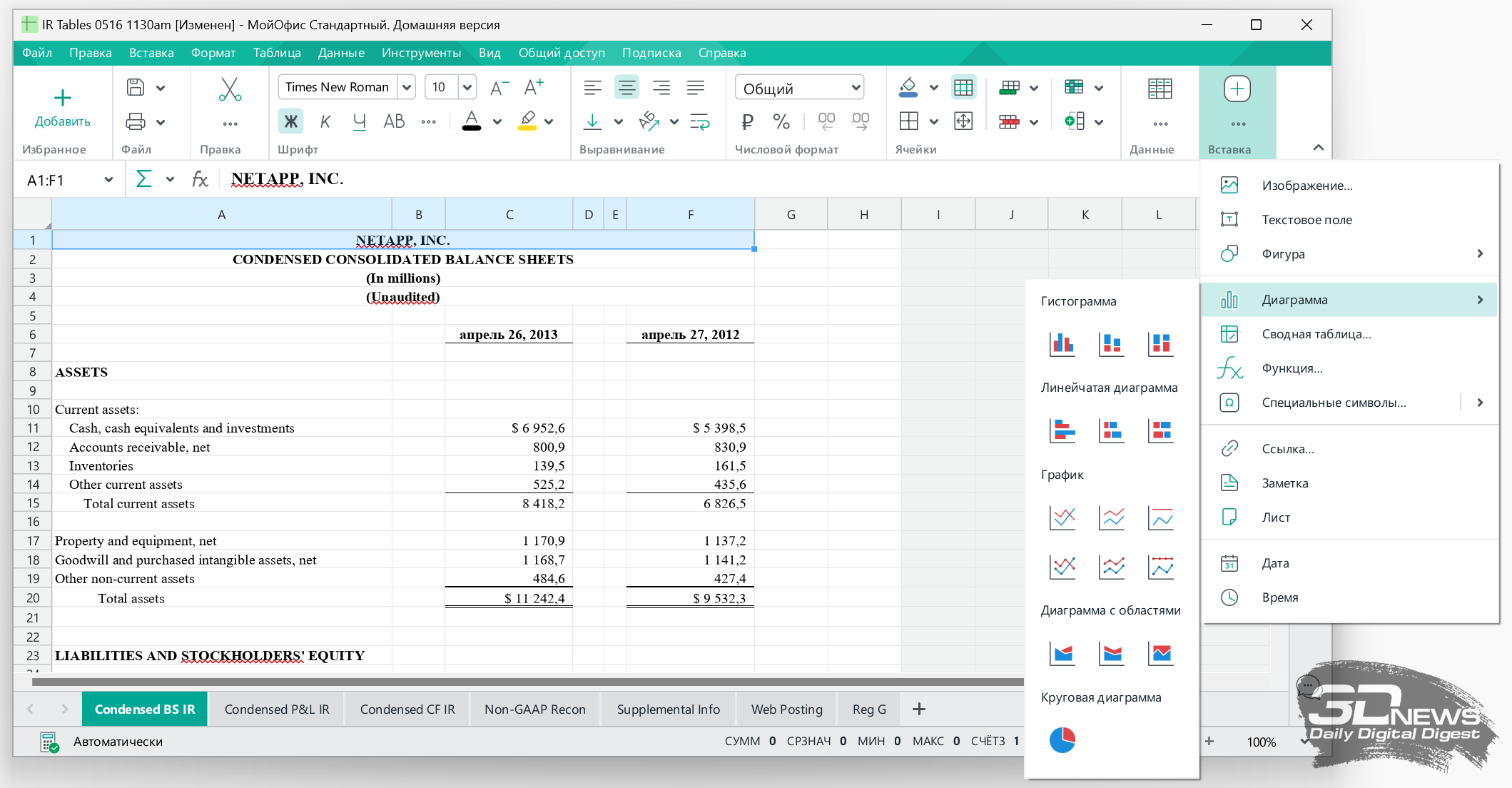Click increase decimal places icon
Screen dimensions: 1512x788
tap(861, 122)
